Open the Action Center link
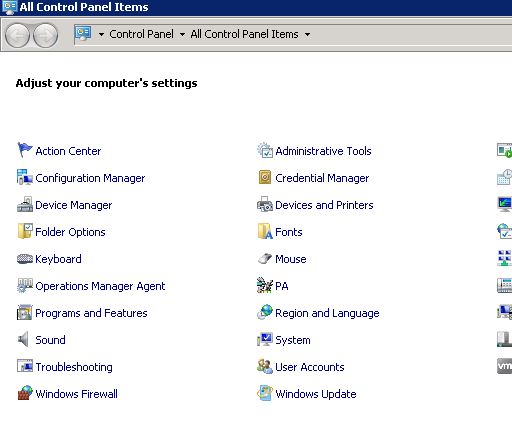This screenshot has width=512, height=425. point(68,151)
